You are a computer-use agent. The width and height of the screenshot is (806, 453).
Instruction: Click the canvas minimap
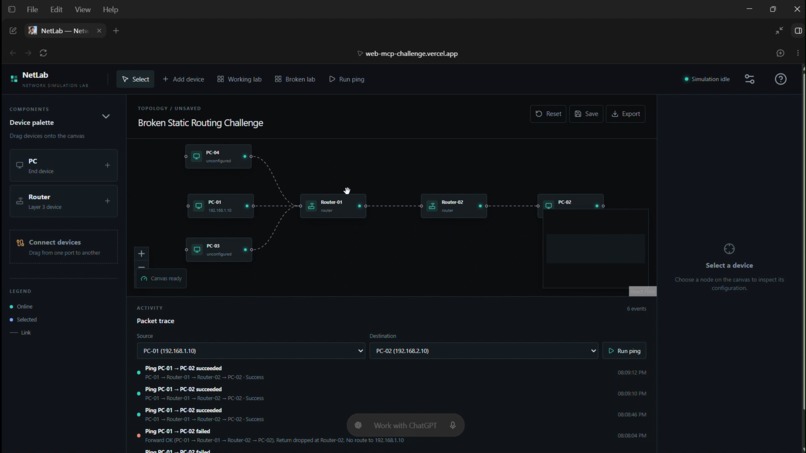pyautogui.click(x=595, y=248)
